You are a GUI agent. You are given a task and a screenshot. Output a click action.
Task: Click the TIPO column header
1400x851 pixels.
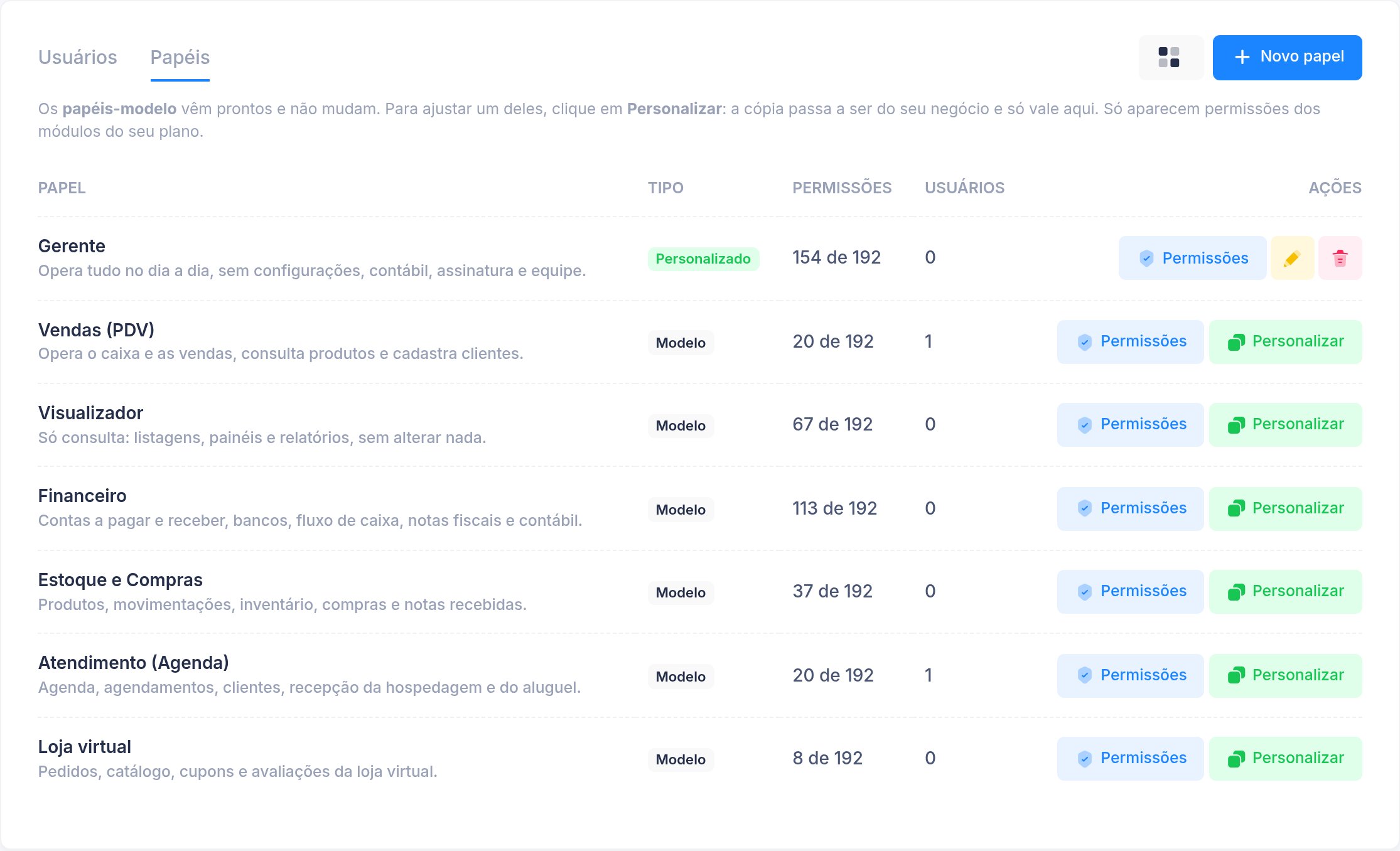(x=665, y=188)
